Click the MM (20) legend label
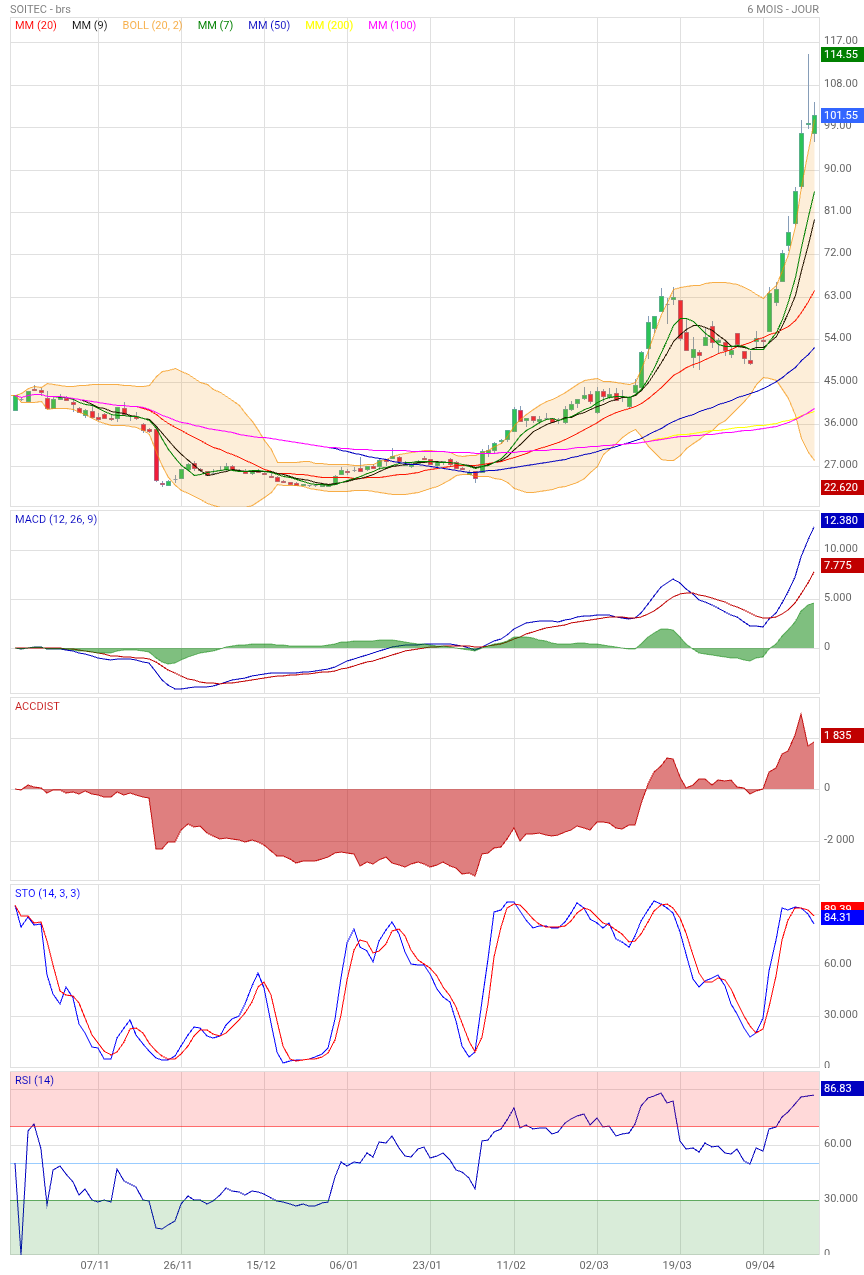Screen dimensions: 864x1275 [35, 25]
